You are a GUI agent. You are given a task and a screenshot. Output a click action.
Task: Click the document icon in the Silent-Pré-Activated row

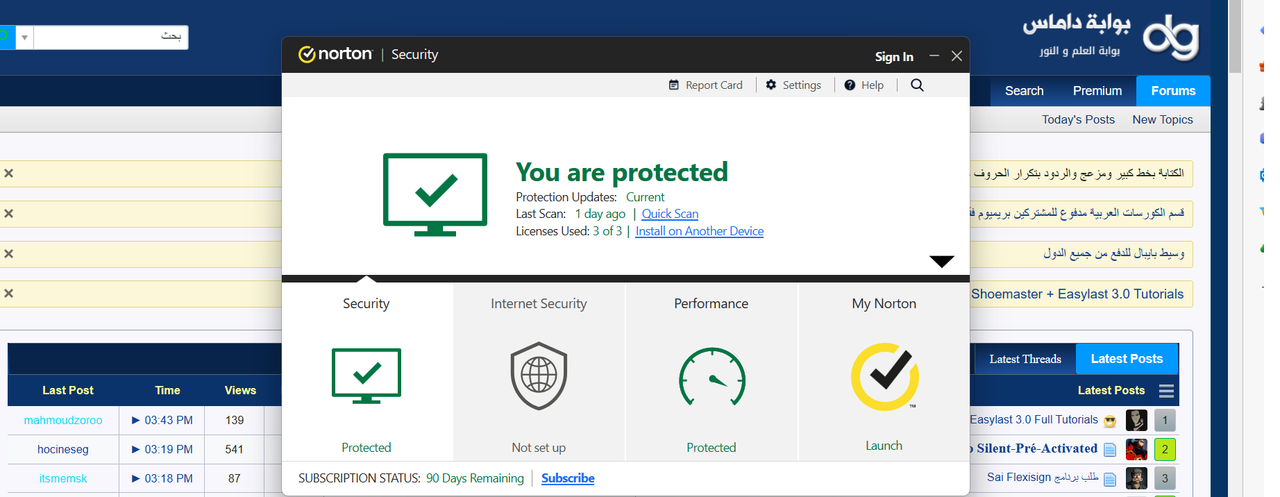(x=1110, y=449)
